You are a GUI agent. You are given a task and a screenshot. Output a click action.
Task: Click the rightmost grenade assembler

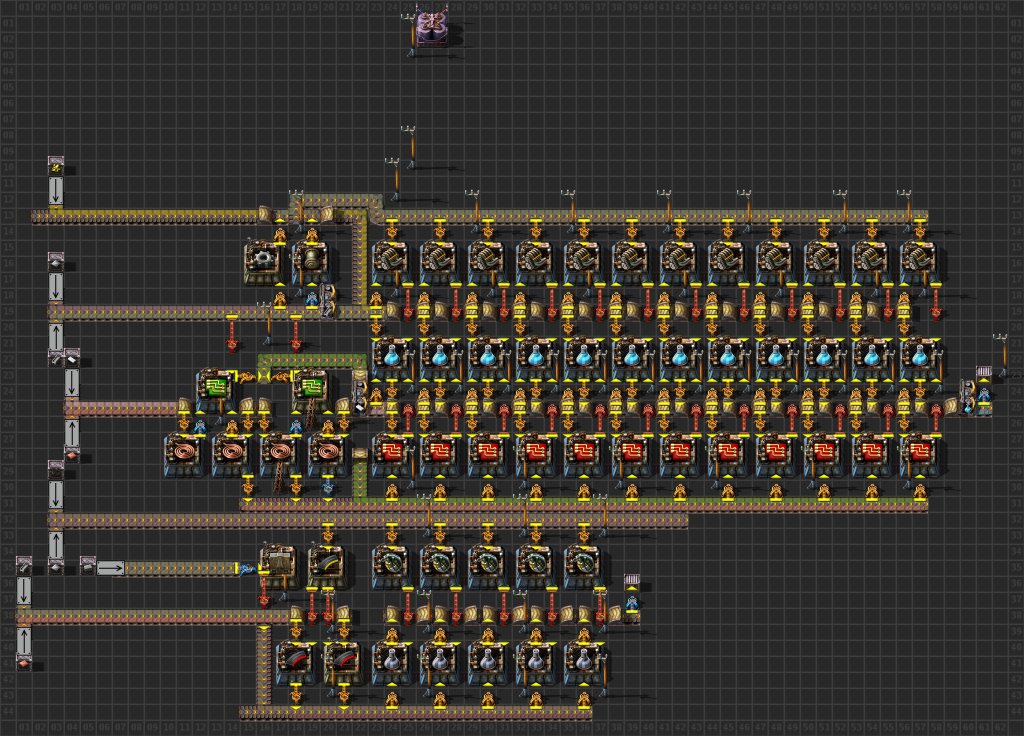[x=583, y=565]
